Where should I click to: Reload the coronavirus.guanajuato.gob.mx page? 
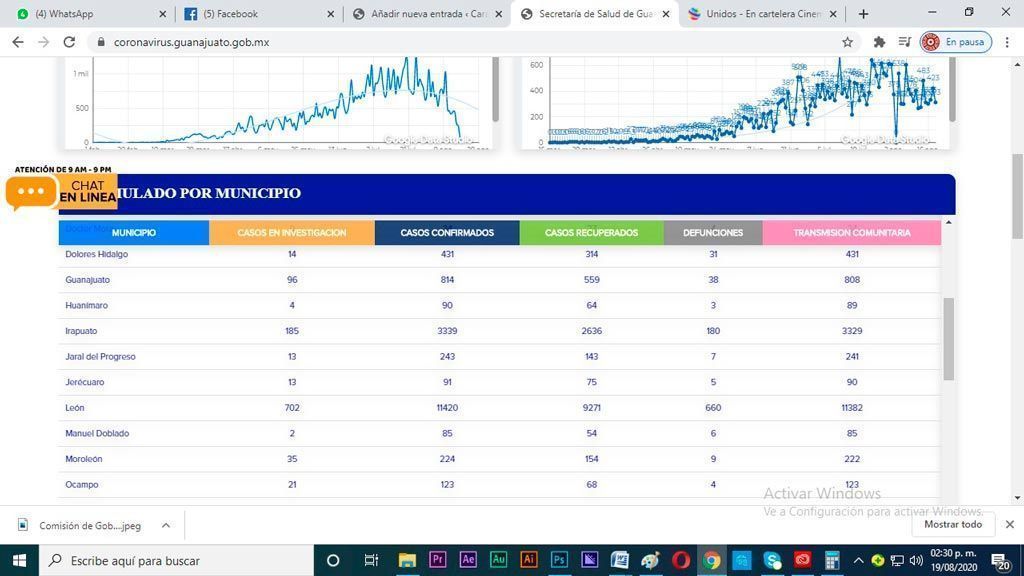click(x=69, y=42)
